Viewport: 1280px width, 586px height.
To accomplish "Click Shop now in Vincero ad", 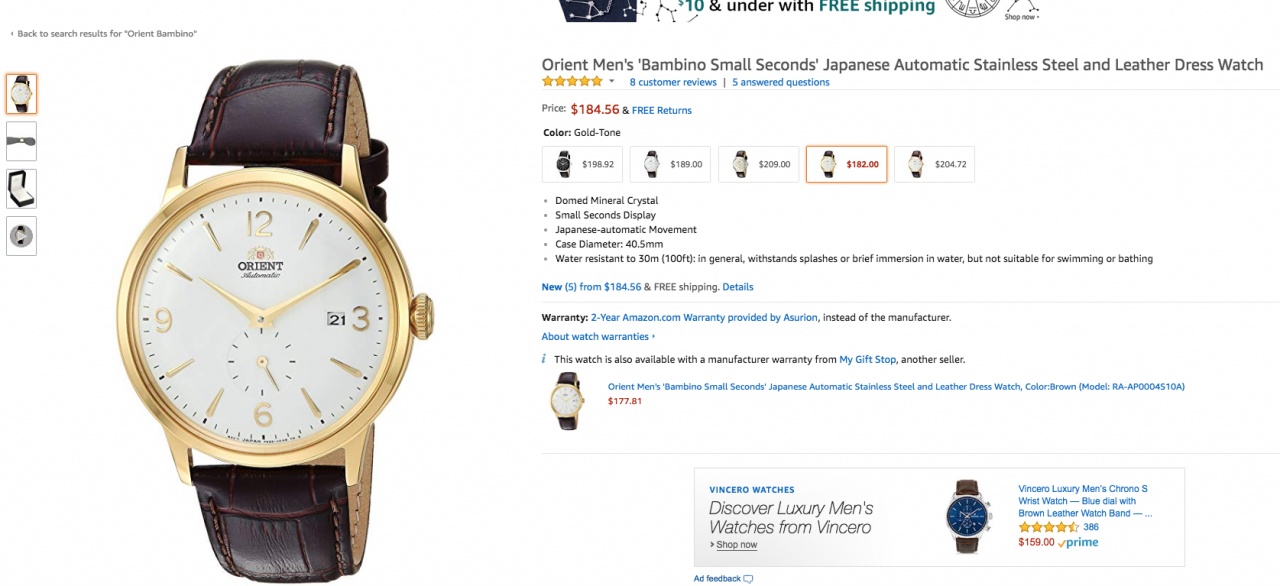I will [x=735, y=545].
